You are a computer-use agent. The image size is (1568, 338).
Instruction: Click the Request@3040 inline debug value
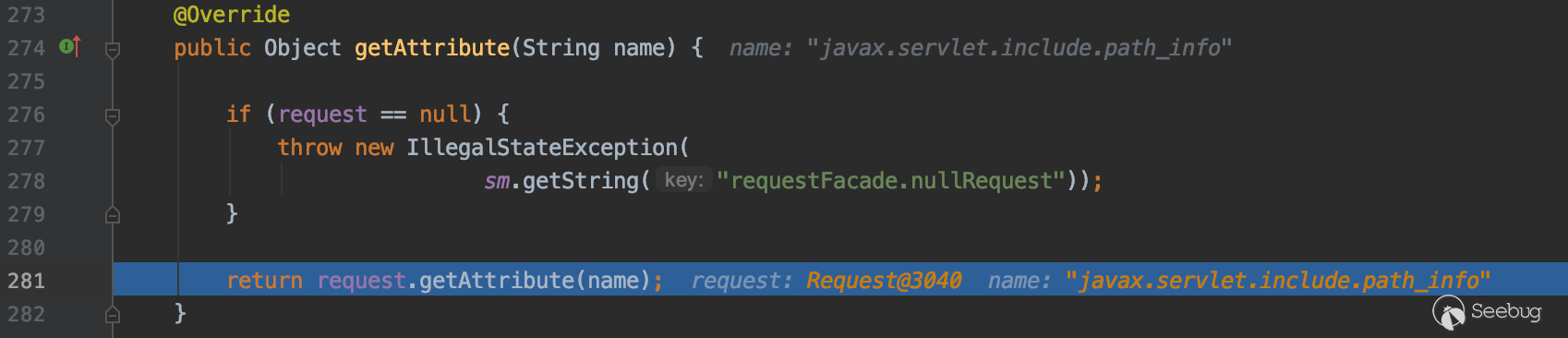(x=884, y=281)
